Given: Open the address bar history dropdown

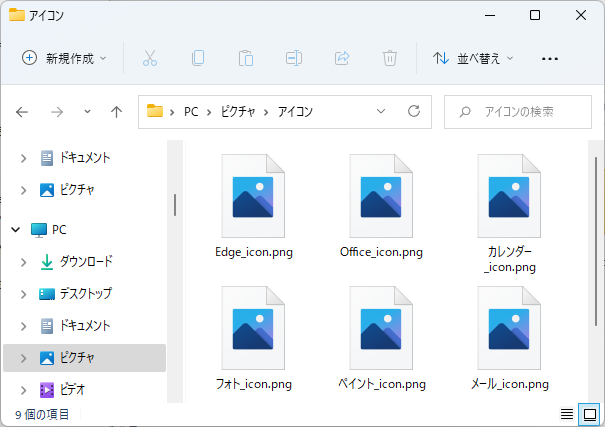Looking at the screenshot, I should coord(381,111).
